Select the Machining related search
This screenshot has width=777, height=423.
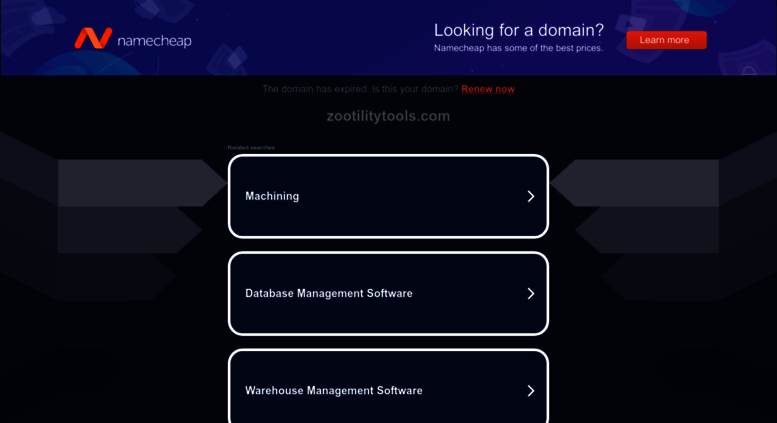pos(388,196)
